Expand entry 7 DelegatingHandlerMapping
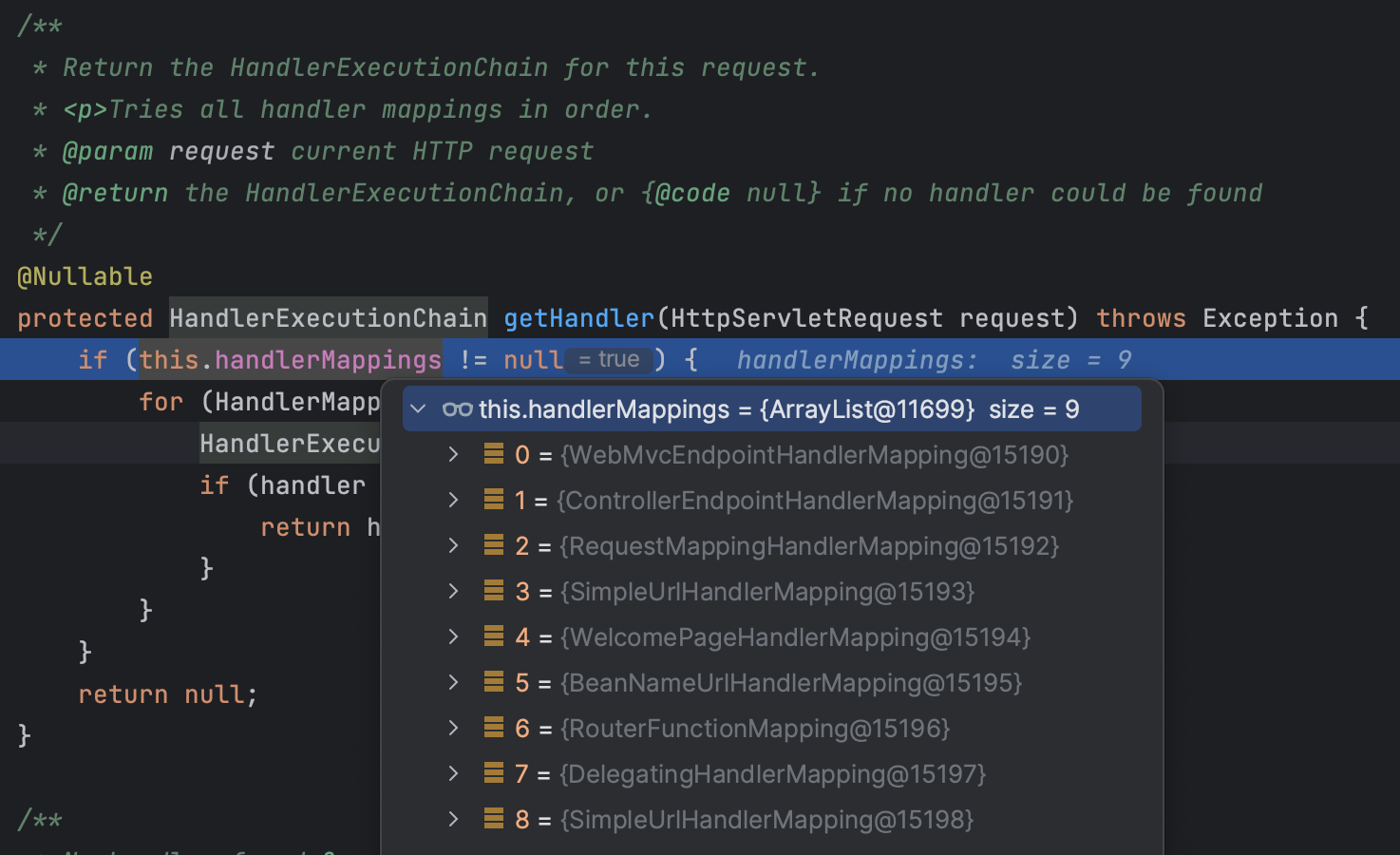 (x=453, y=774)
